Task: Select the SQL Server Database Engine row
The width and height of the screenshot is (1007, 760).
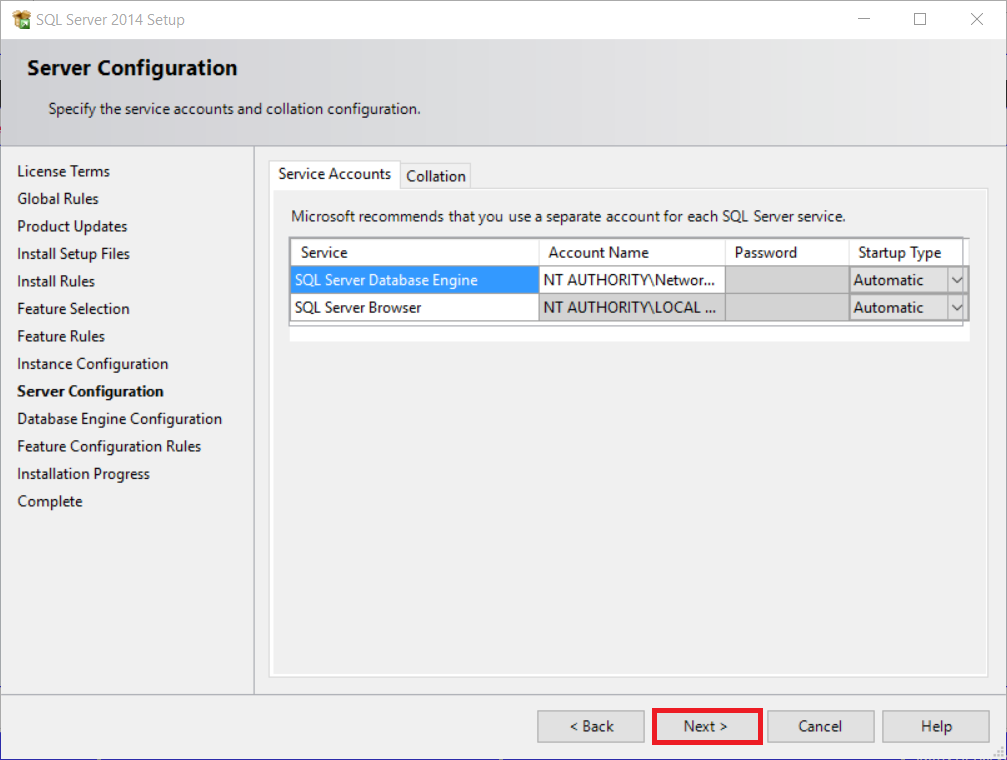Action: tap(414, 280)
